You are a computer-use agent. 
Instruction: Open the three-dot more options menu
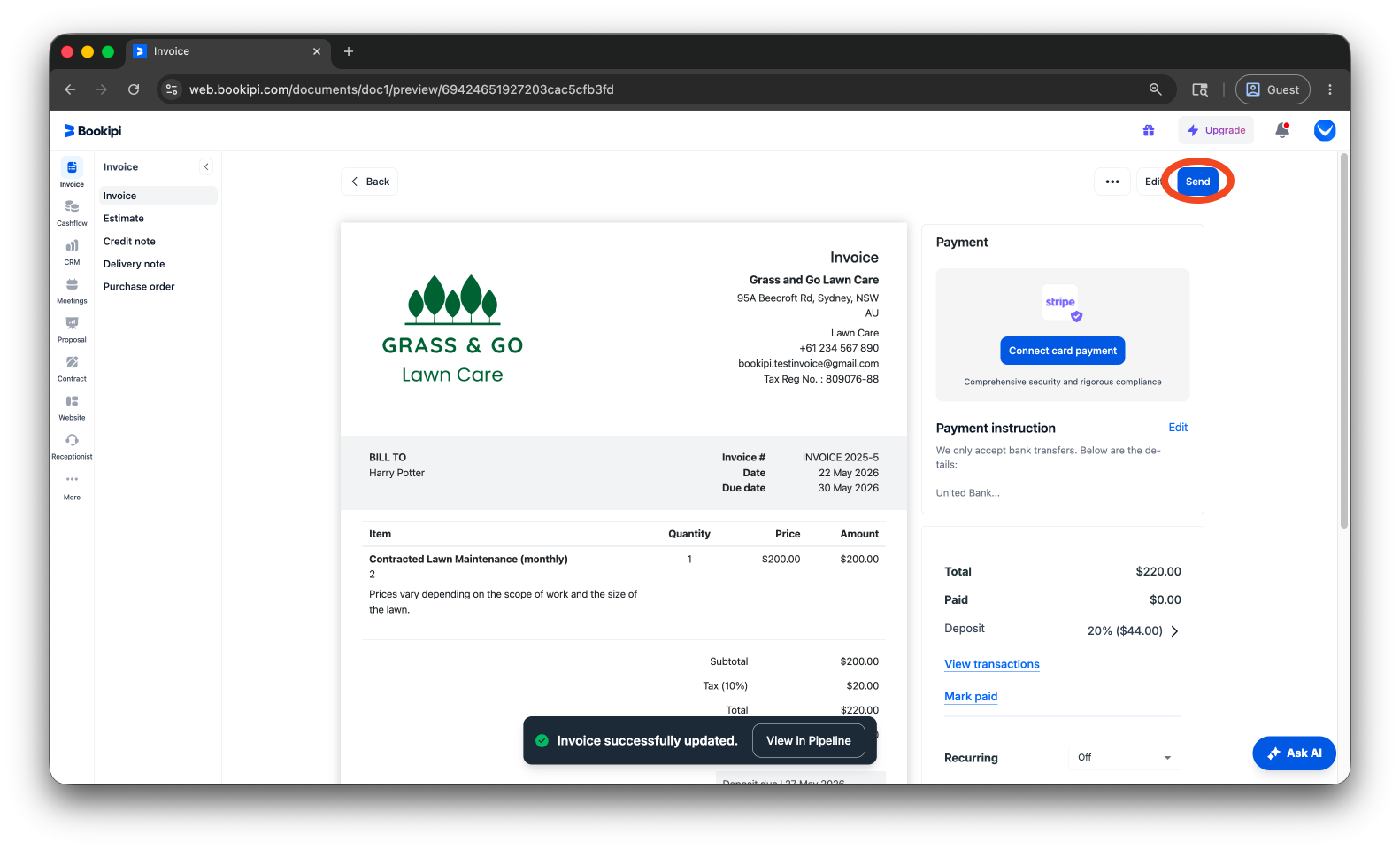click(1112, 182)
